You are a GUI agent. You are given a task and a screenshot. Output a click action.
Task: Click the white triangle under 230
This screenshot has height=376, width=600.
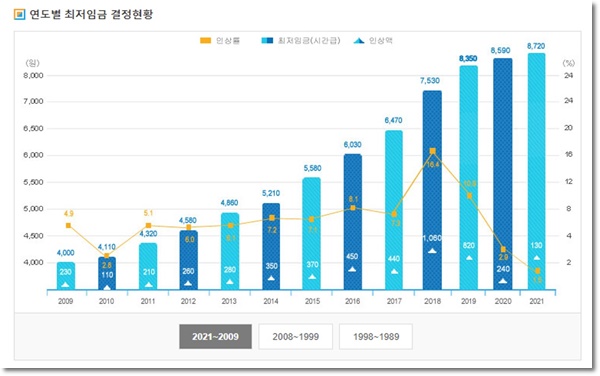(65, 285)
